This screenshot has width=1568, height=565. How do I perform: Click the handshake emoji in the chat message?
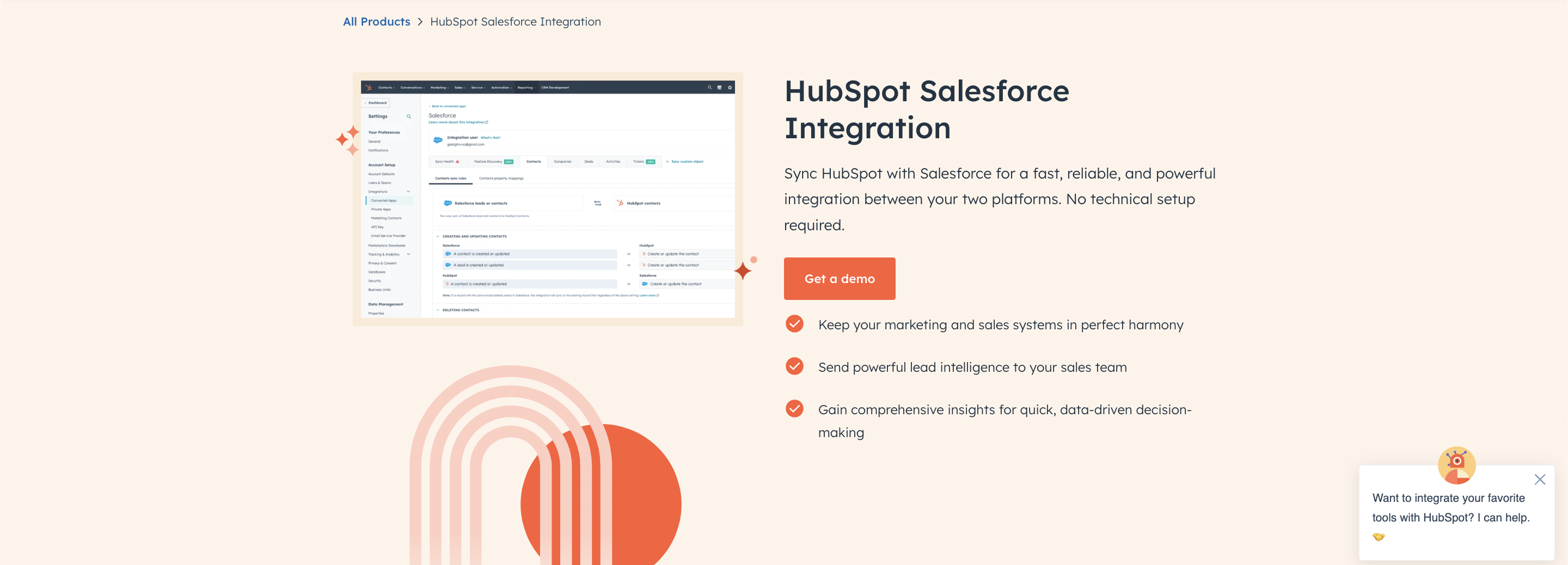coord(1378,536)
